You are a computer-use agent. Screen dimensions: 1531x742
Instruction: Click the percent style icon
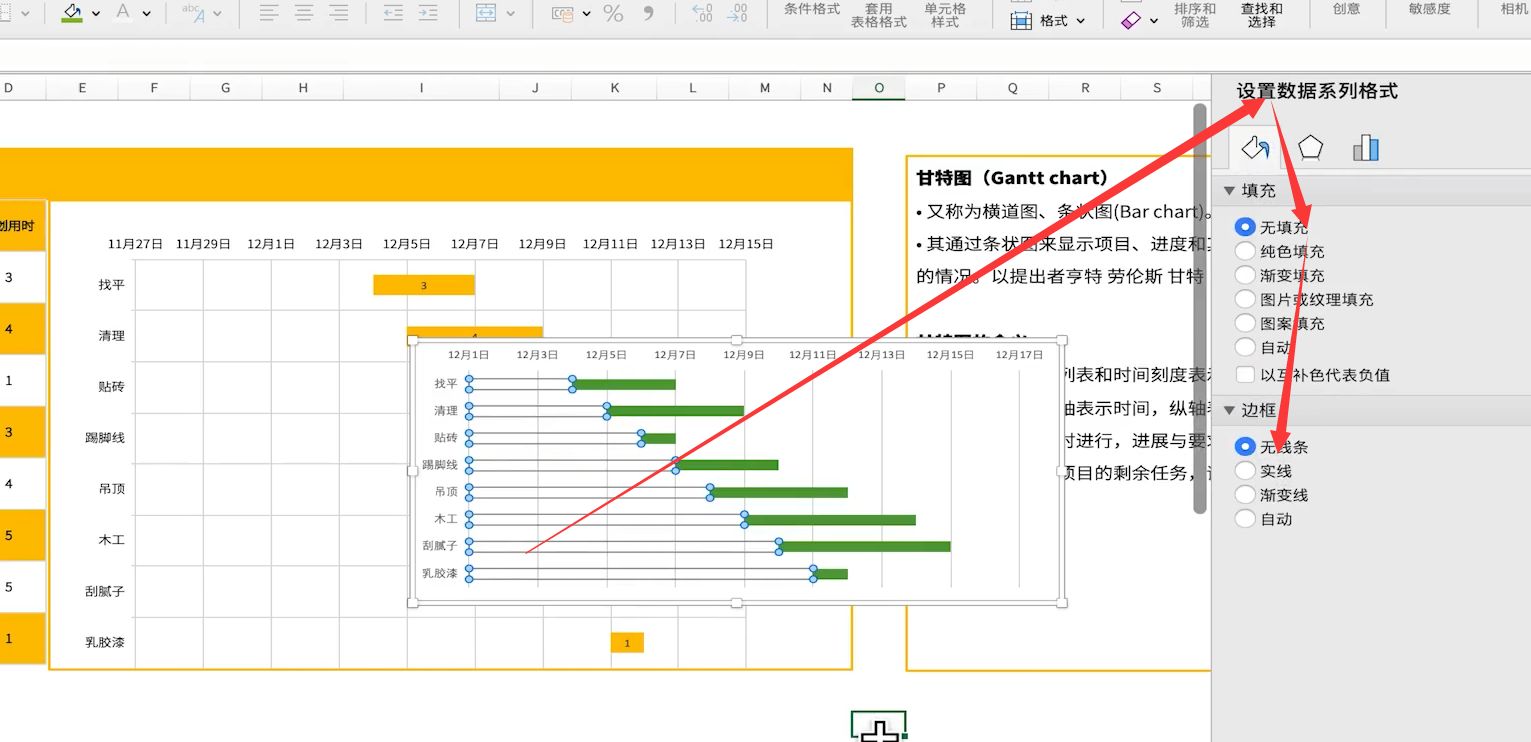[x=613, y=13]
